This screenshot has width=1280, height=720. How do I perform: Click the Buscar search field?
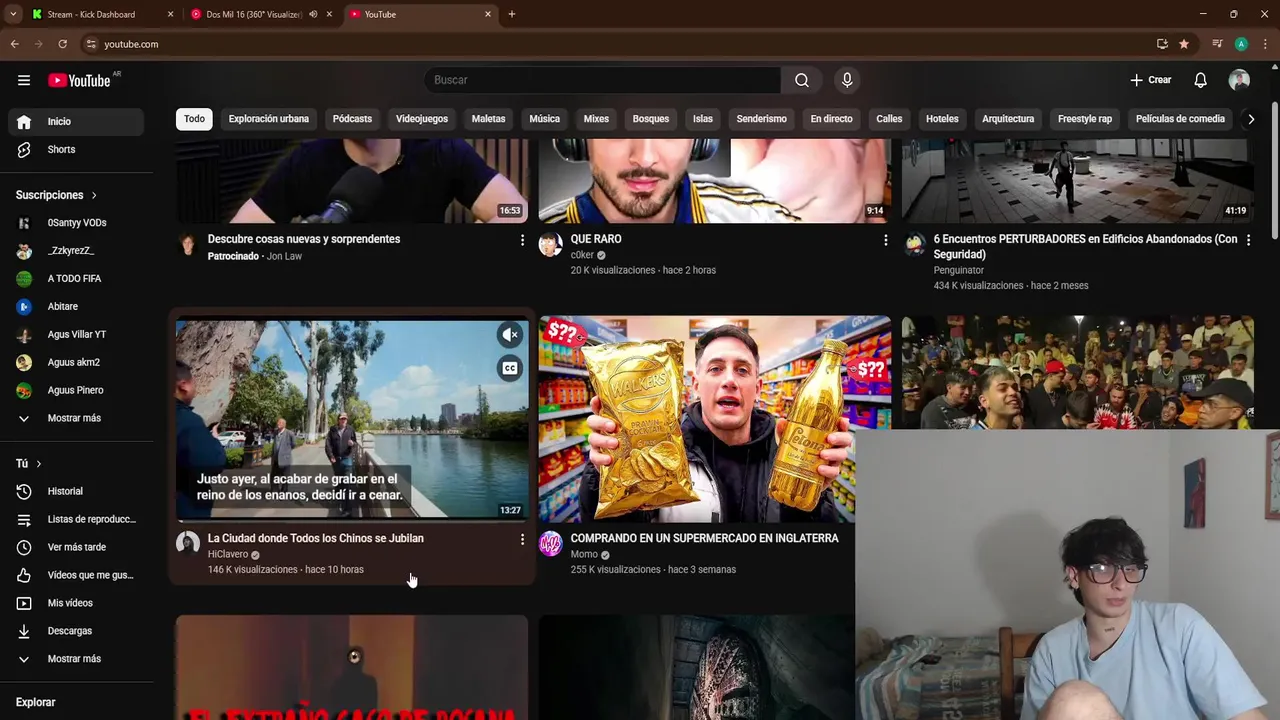pyautogui.click(x=603, y=80)
